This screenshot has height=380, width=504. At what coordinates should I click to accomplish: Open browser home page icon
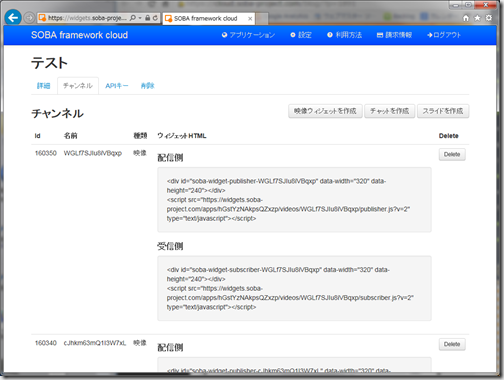[466, 18]
